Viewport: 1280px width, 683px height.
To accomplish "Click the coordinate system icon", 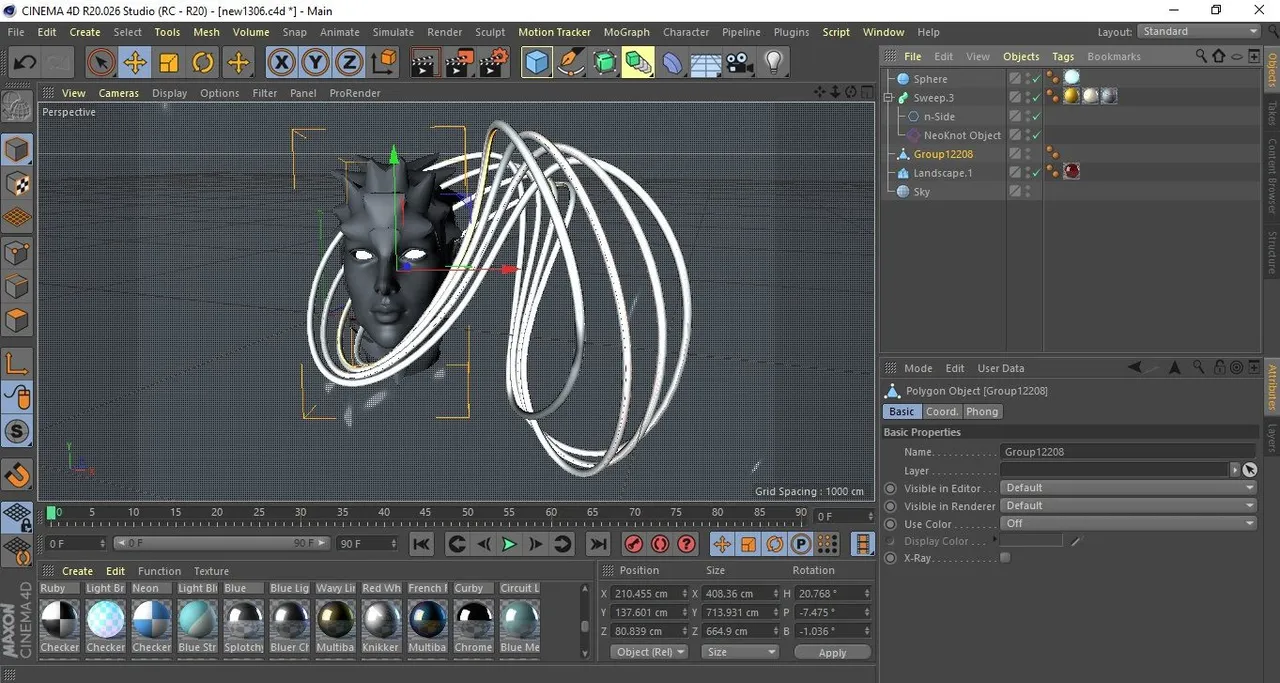I will click(384, 63).
